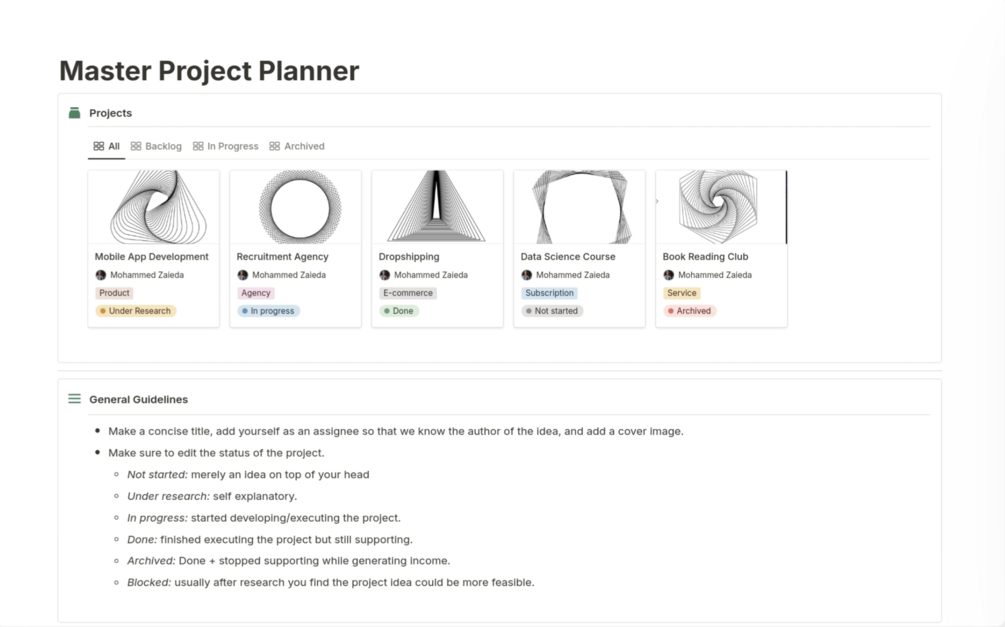The width and height of the screenshot is (1005, 627).
Task: Click the green Projects database icon
Action: 74,112
